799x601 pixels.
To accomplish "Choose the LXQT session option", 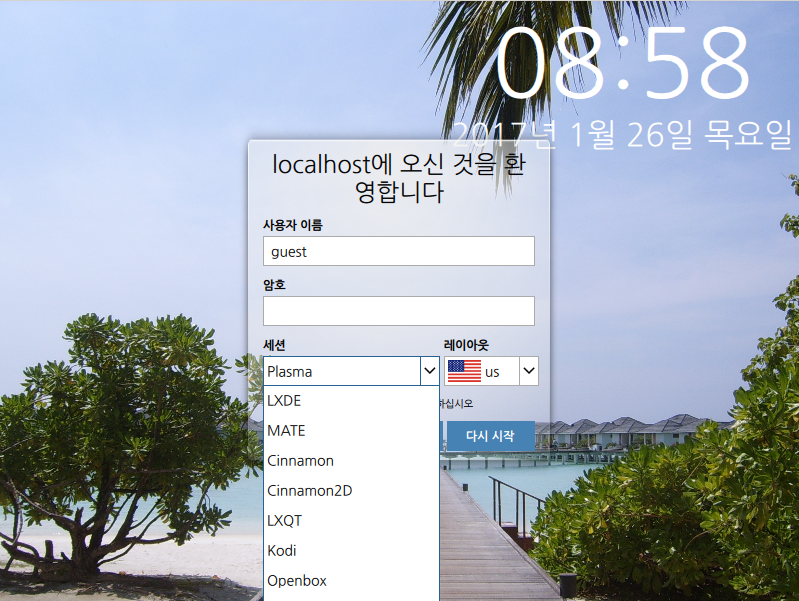I will coord(351,521).
